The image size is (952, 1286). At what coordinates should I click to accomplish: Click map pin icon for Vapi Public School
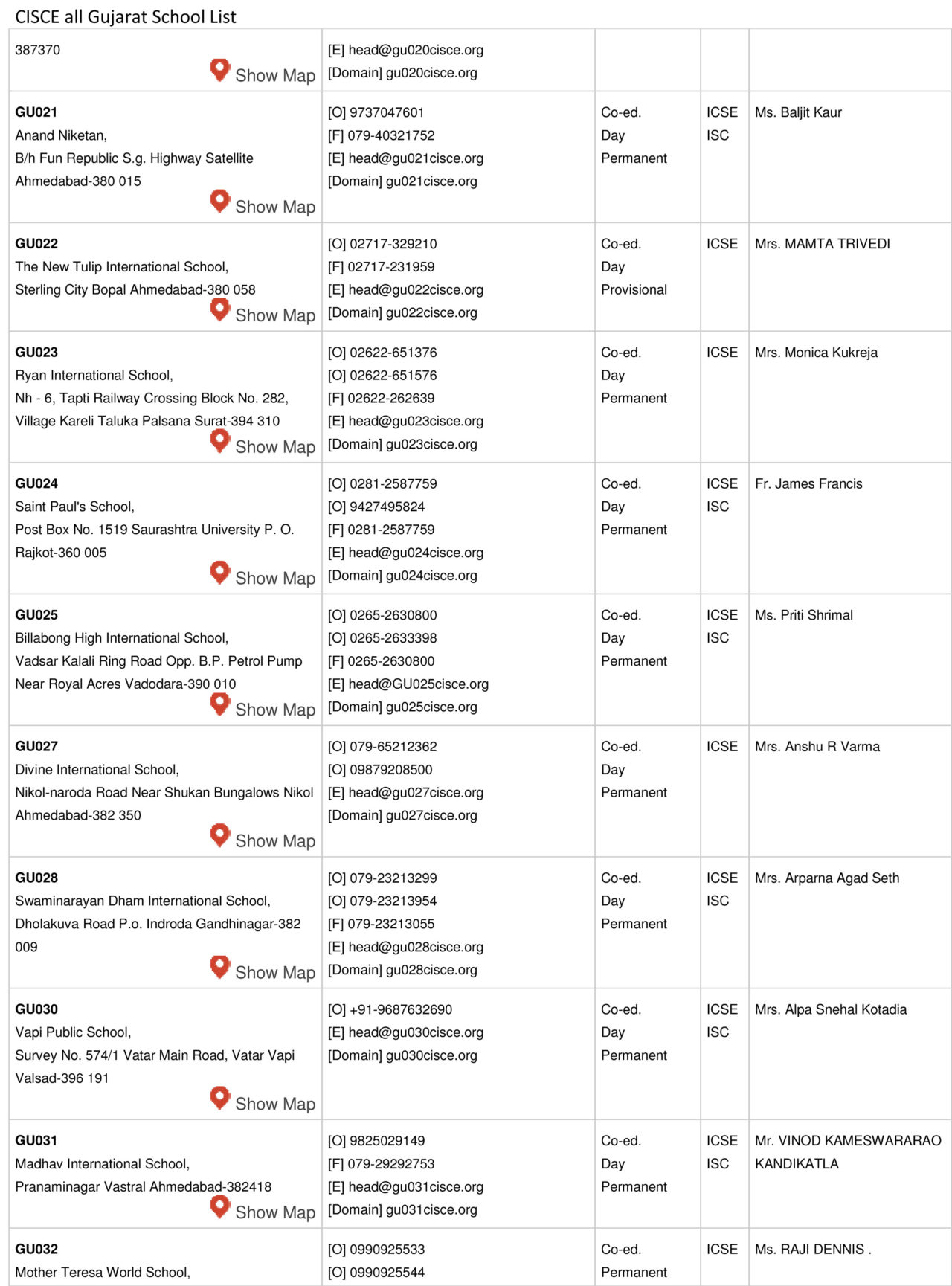(220, 1098)
